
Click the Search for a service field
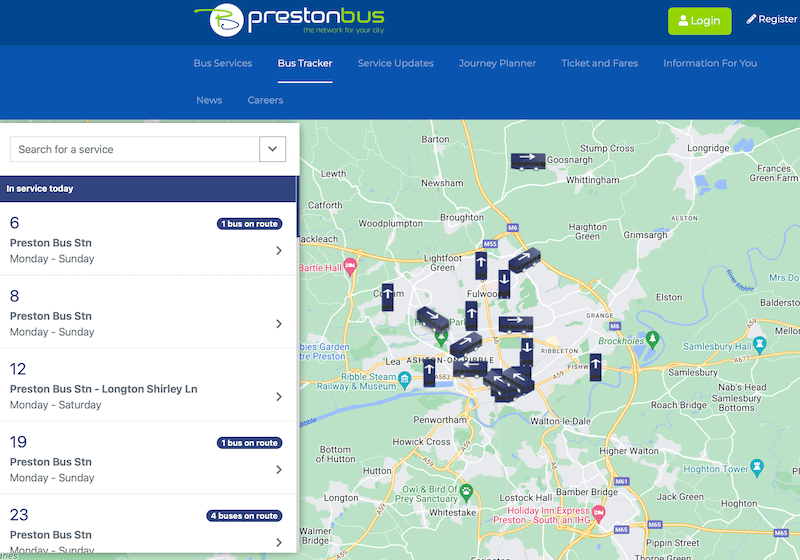(134, 149)
